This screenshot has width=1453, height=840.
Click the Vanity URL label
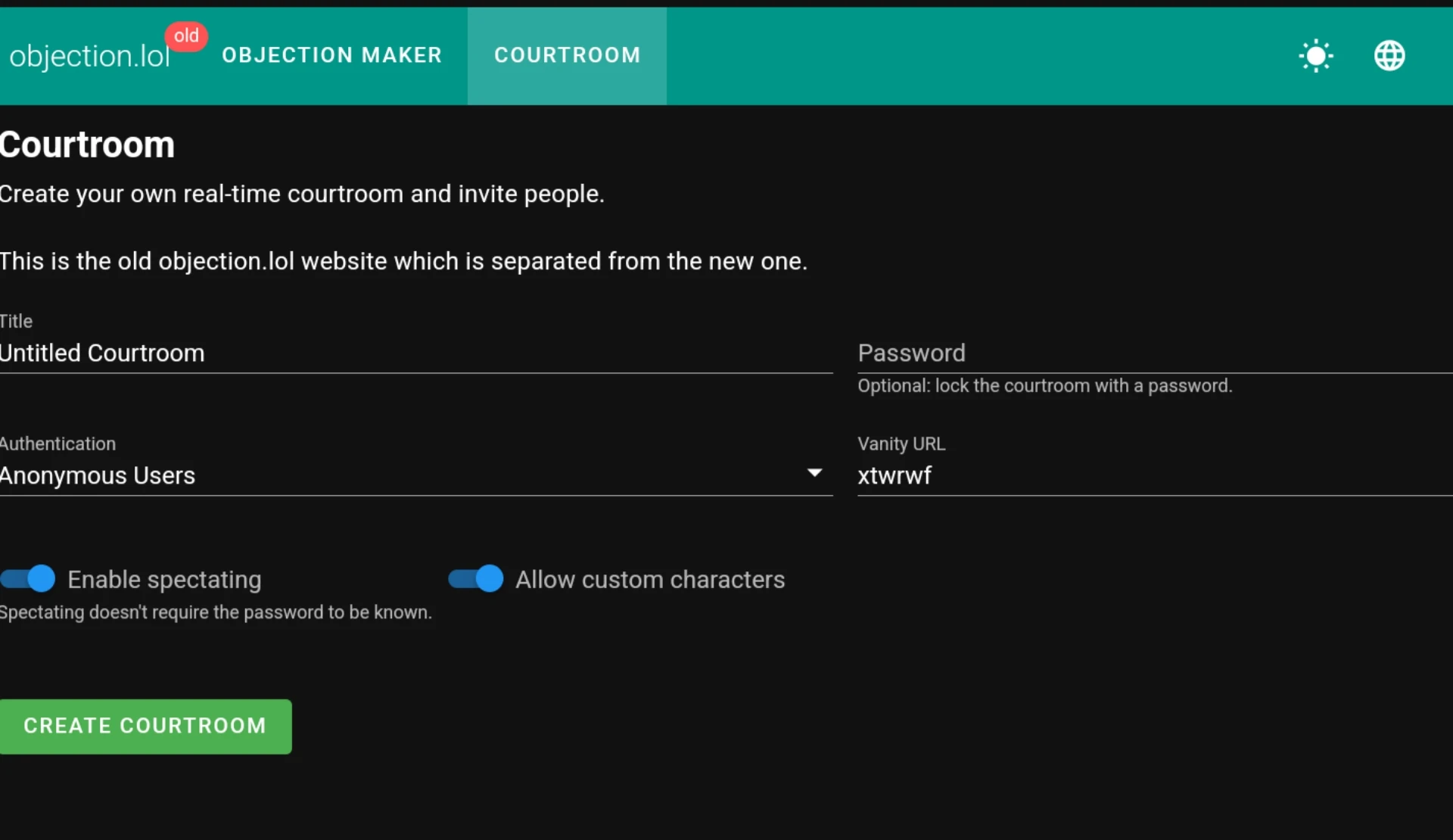[x=901, y=444]
